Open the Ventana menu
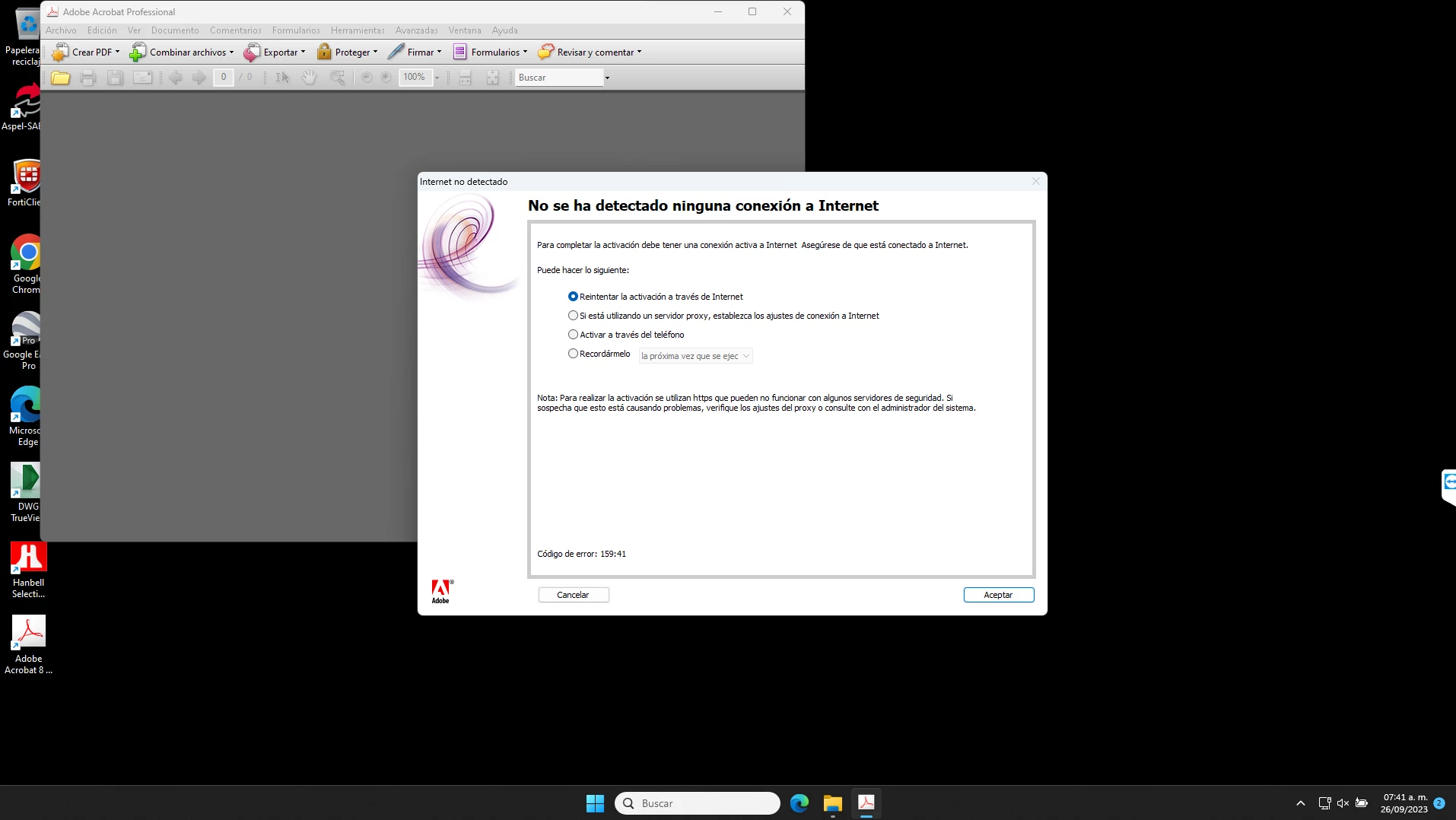 coord(465,30)
